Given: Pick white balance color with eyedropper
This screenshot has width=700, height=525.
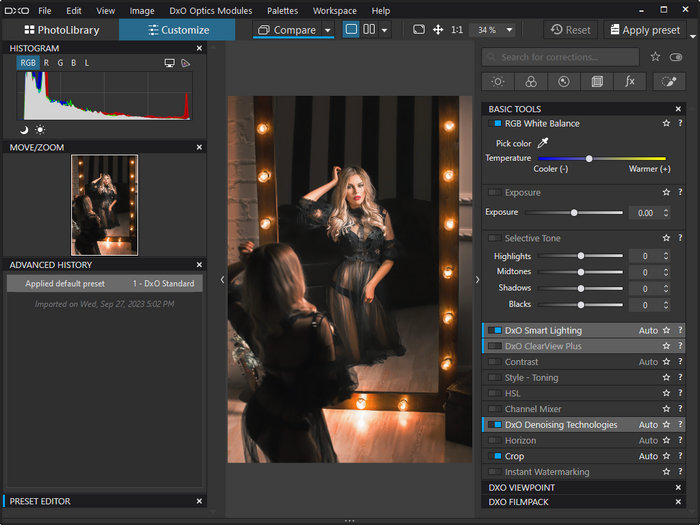Looking at the screenshot, I should 544,143.
